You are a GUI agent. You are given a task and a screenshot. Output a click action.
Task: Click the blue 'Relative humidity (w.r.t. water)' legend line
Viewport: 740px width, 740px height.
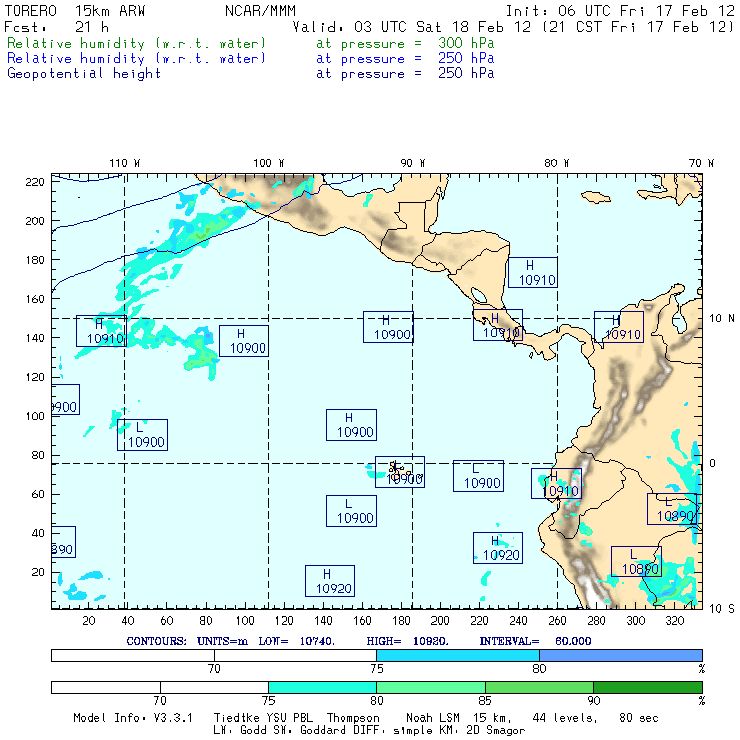136,59
